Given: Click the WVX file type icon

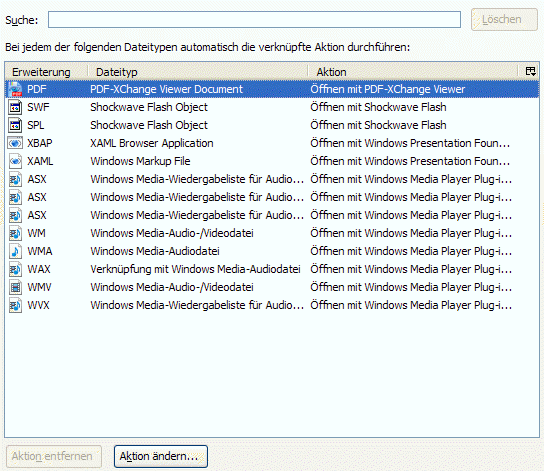Looking at the screenshot, I should pos(15,306).
